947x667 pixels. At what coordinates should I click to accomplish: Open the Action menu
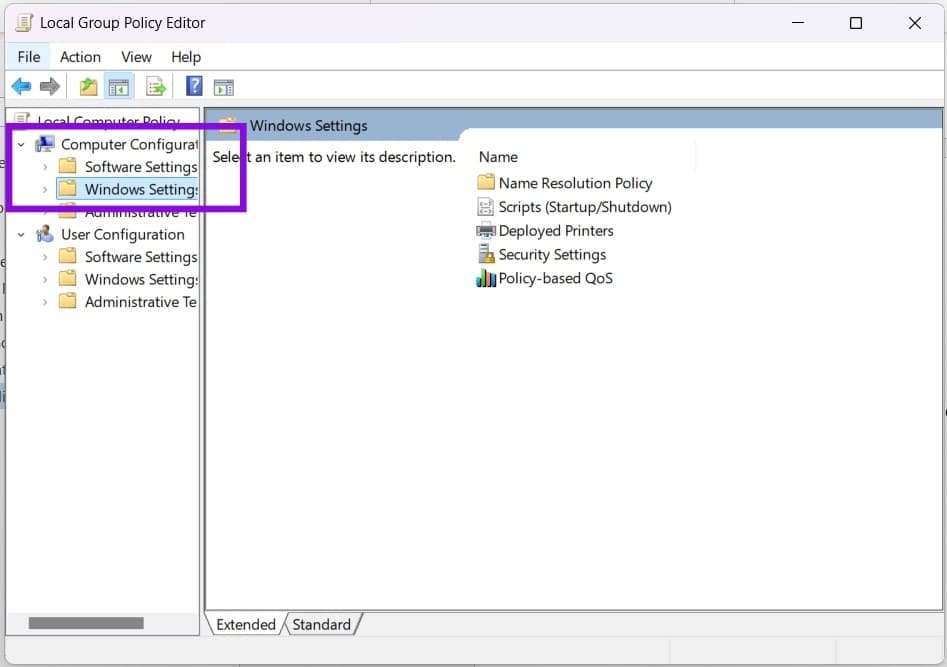point(80,57)
